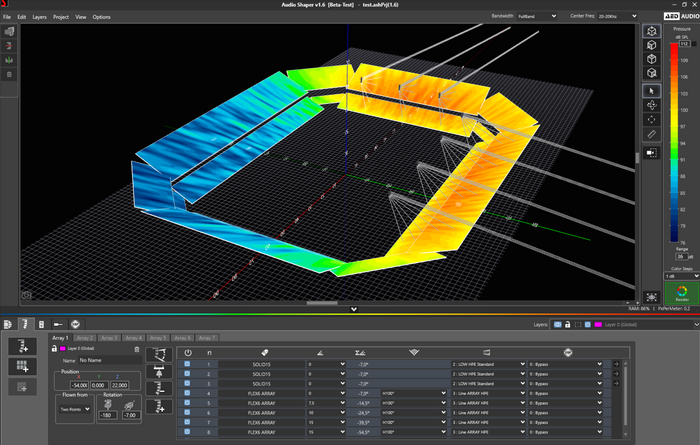Open the View menu
Viewport: 700px width, 445px height.
tap(80, 17)
